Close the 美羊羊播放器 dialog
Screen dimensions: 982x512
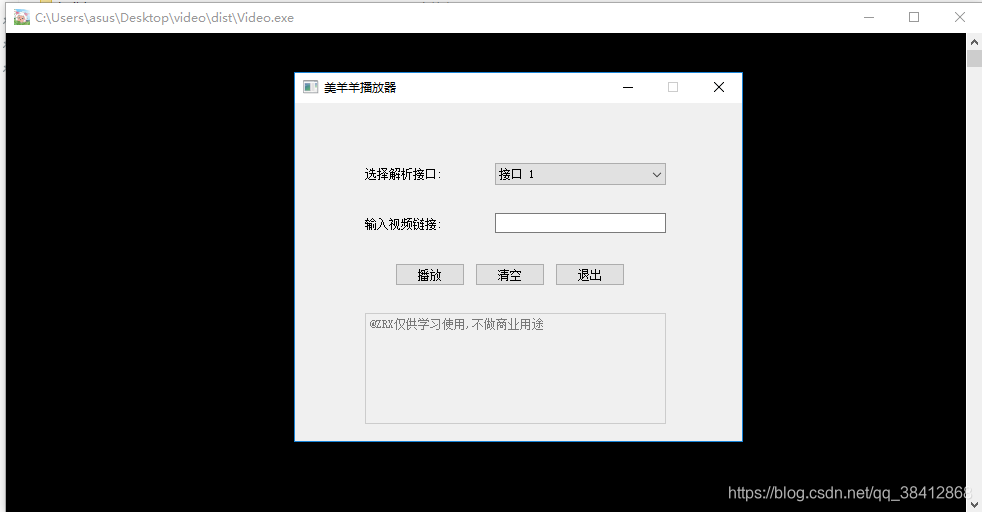pos(718,87)
